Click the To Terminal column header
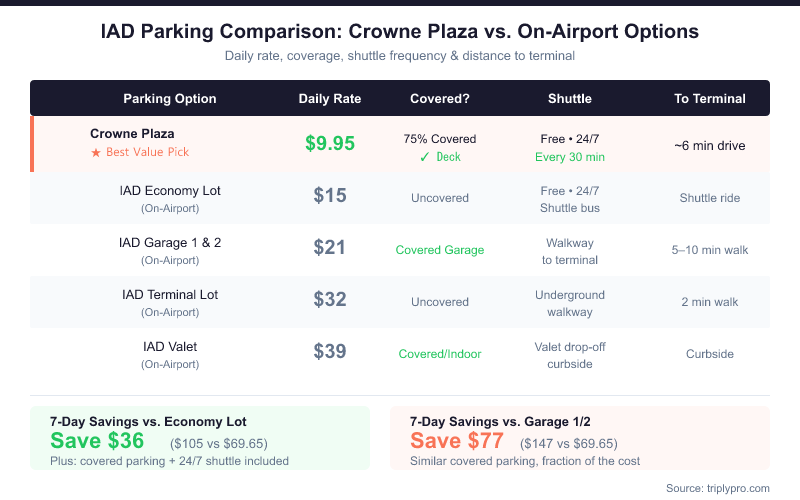 pyautogui.click(x=710, y=98)
